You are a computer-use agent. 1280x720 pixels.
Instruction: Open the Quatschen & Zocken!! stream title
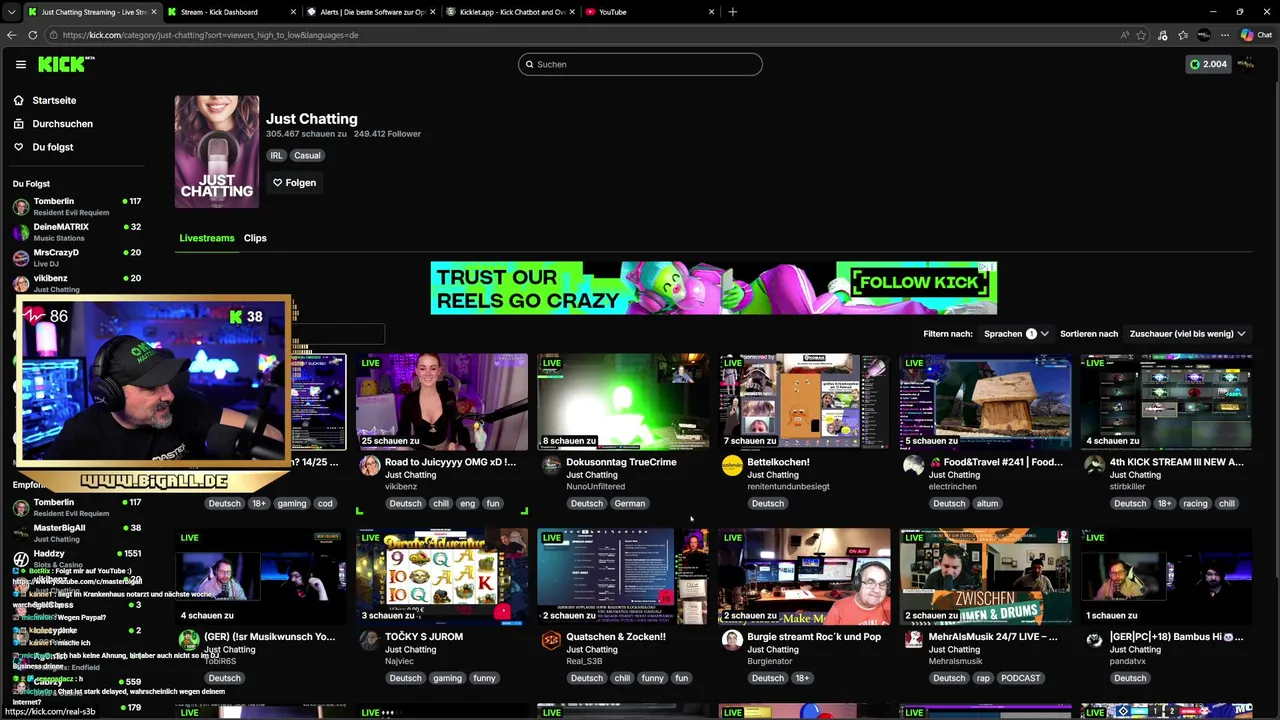click(616, 637)
